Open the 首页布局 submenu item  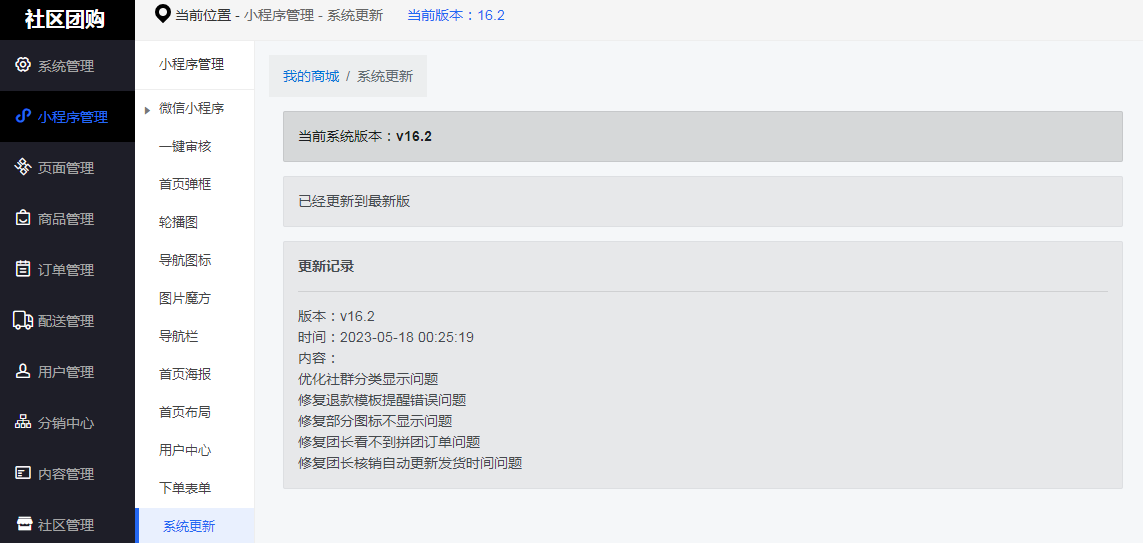coord(185,412)
